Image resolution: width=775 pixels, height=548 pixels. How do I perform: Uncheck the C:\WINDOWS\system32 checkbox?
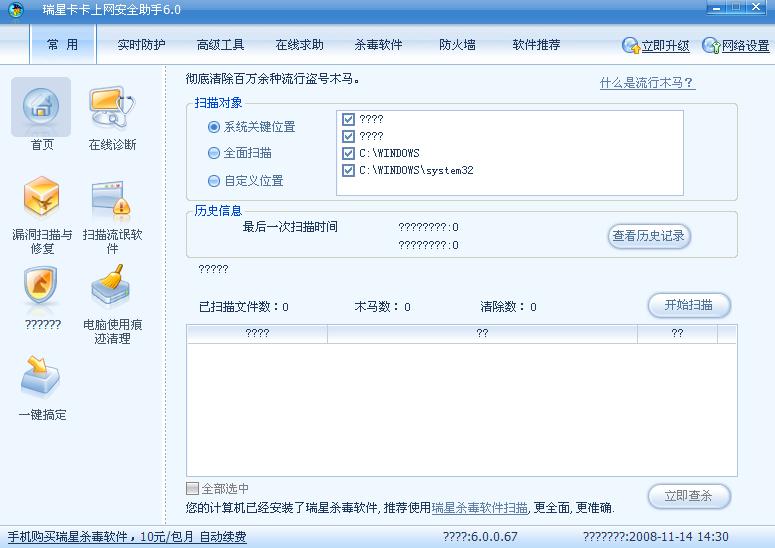[348, 170]
